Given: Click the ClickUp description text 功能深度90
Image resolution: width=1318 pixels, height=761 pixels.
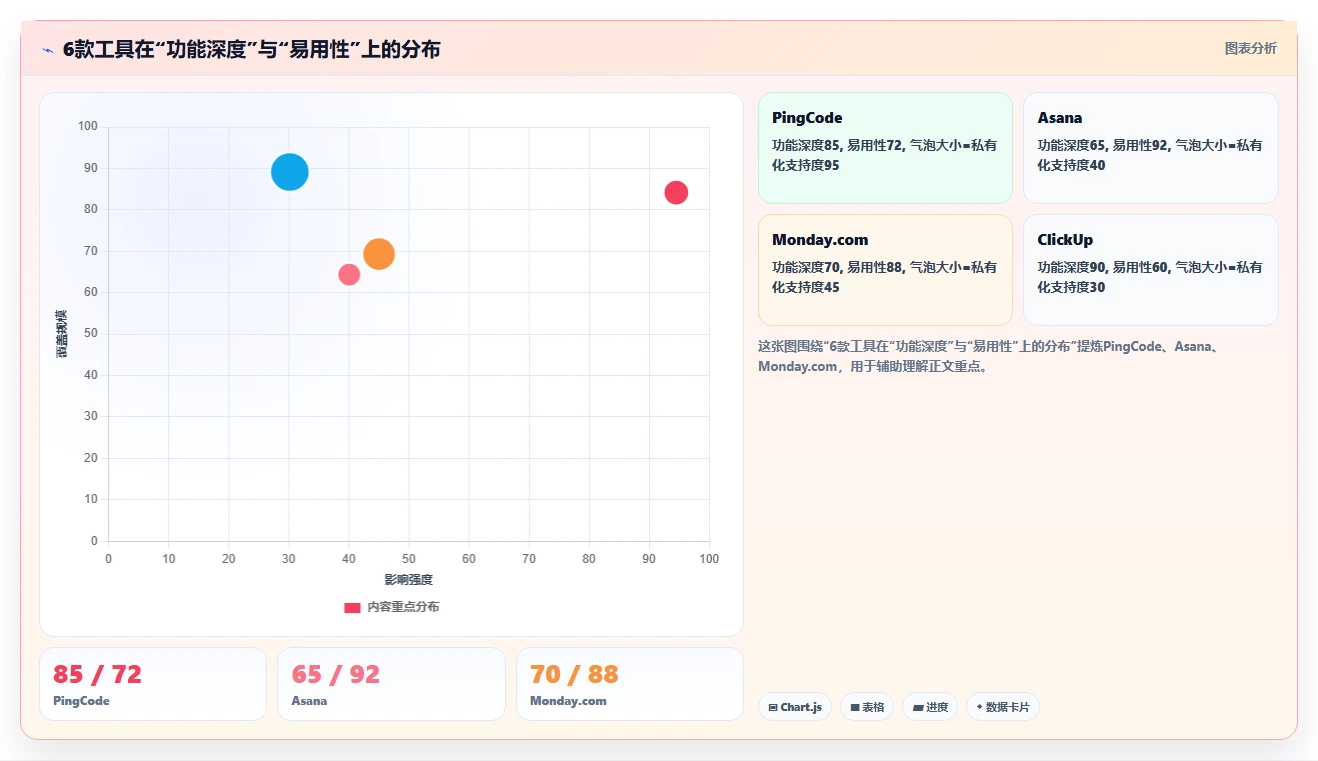Looking at the screenshot, I should click(1150, 277).
